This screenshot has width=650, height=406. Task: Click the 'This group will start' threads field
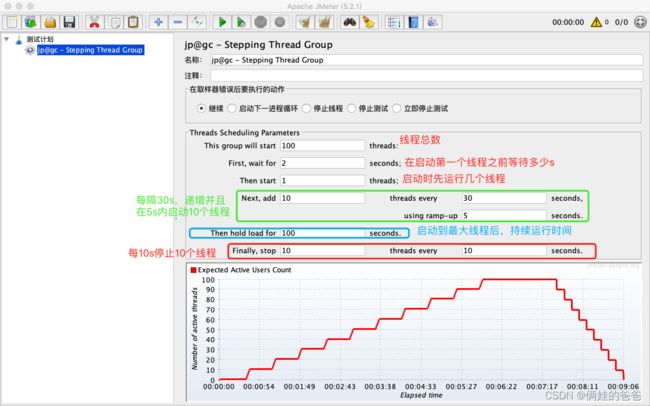322,146
